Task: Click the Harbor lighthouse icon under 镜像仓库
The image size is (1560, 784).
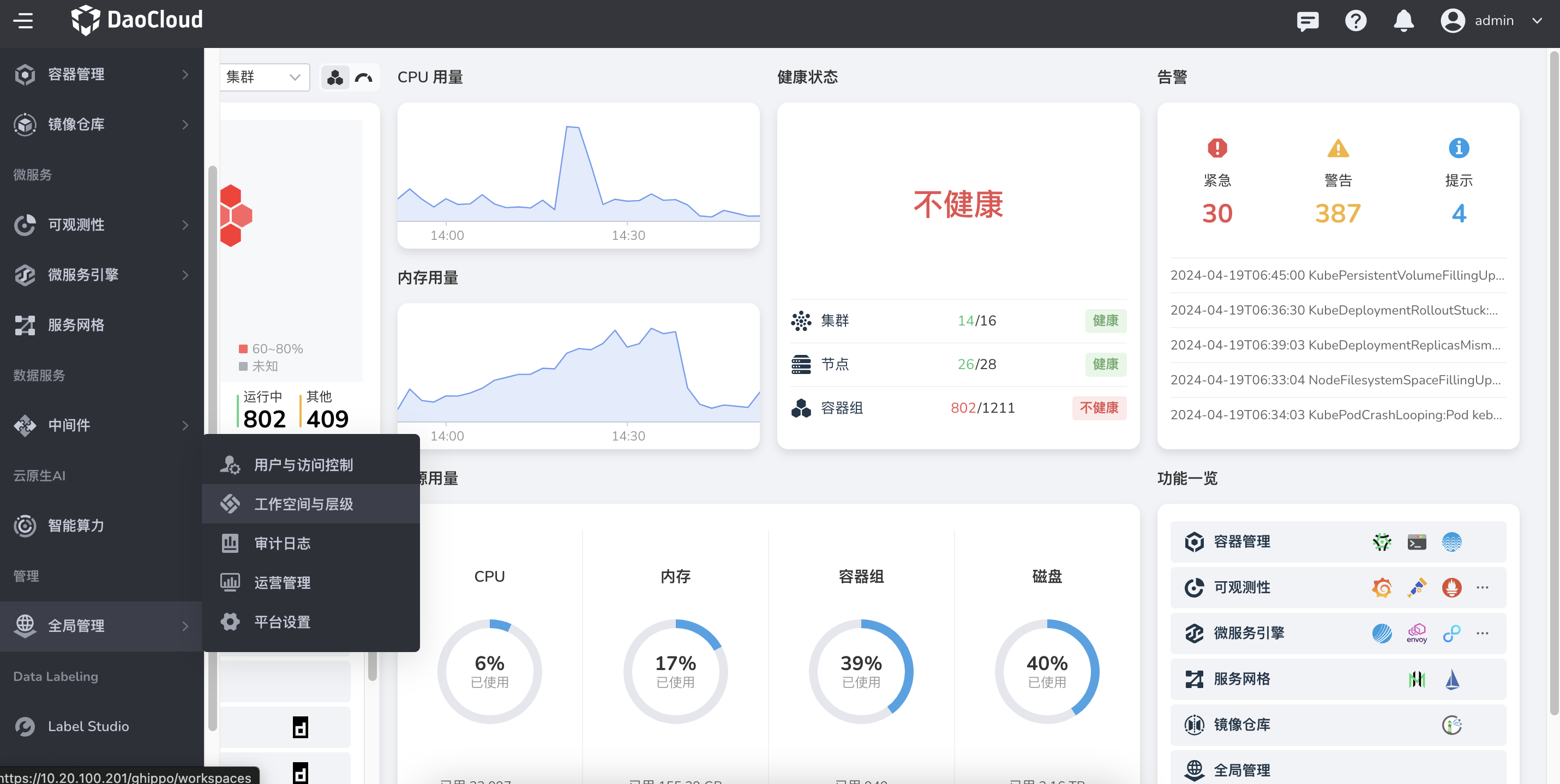Action: [x=1451, y=725]
